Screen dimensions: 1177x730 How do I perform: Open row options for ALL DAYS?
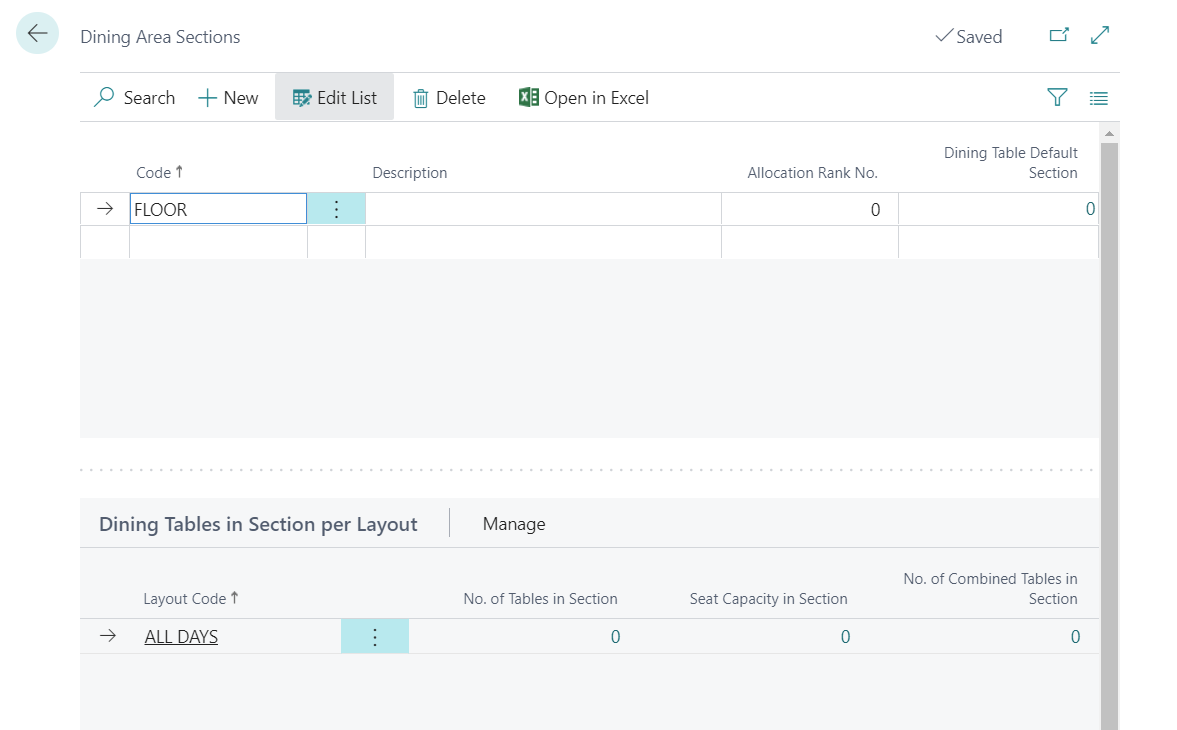375,637
